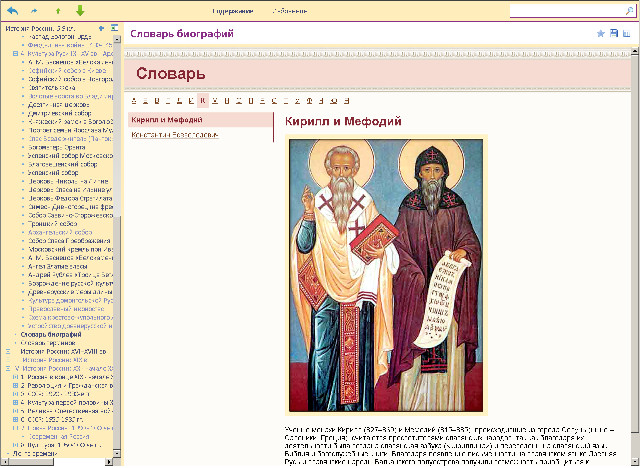Collapse the '4. Культура Руси' tree section

coord(16,53)
